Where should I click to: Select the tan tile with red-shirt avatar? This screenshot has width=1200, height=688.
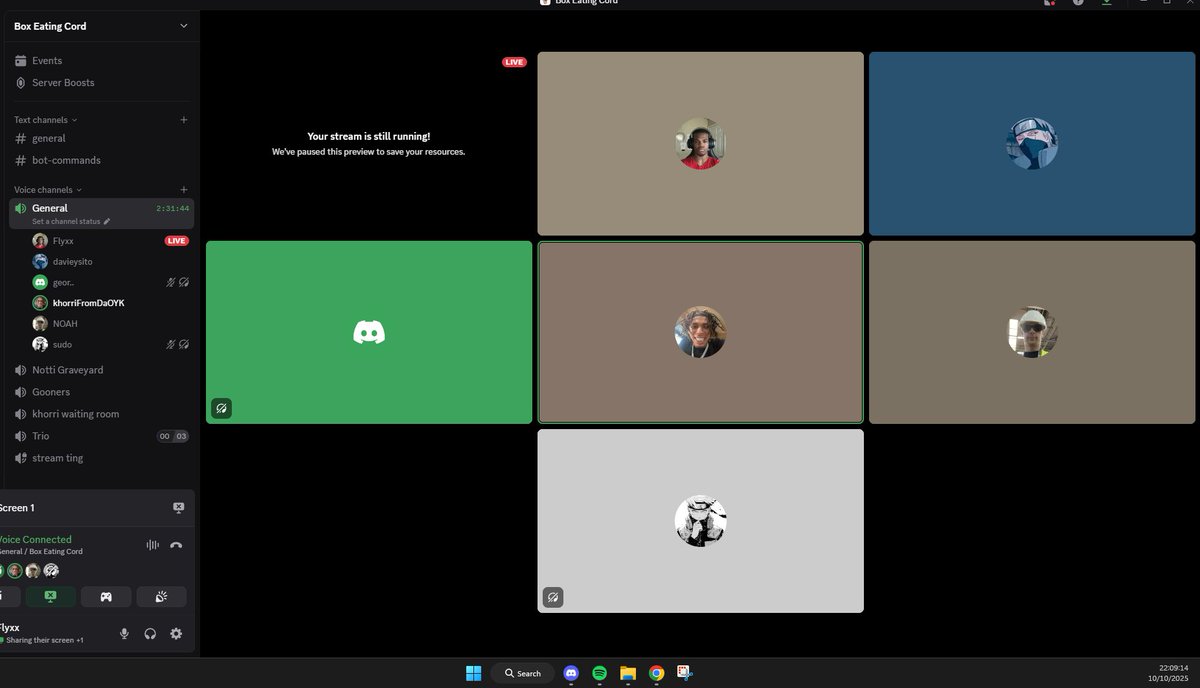coord(700,144)
